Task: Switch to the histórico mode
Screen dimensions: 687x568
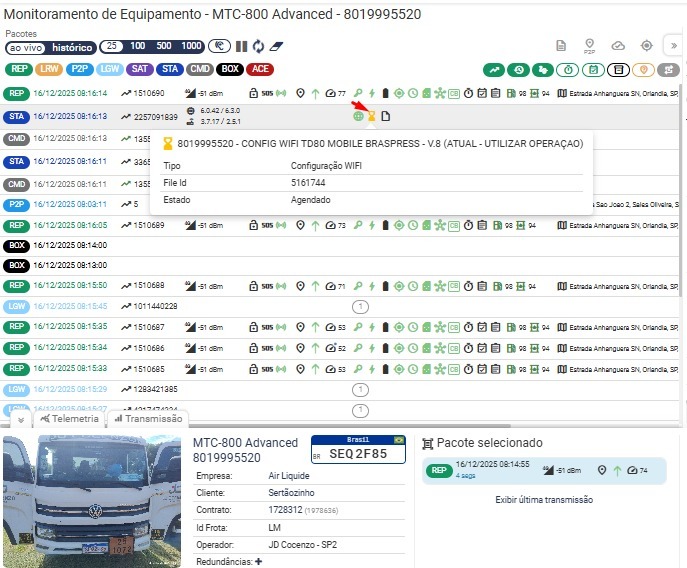Action: tap(72, 47)
